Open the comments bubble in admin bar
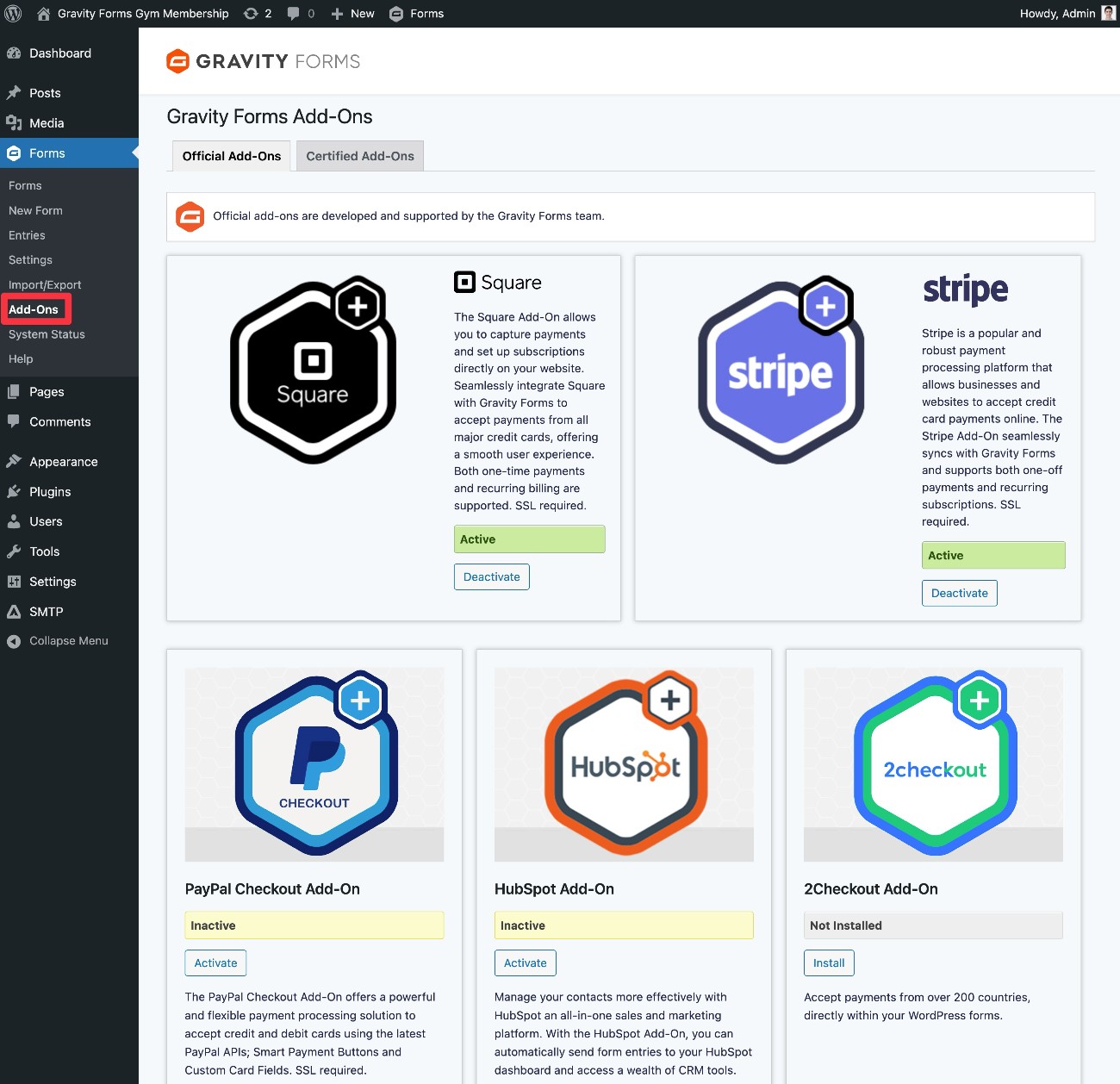1120x1084 pixels. pos(300,14)
